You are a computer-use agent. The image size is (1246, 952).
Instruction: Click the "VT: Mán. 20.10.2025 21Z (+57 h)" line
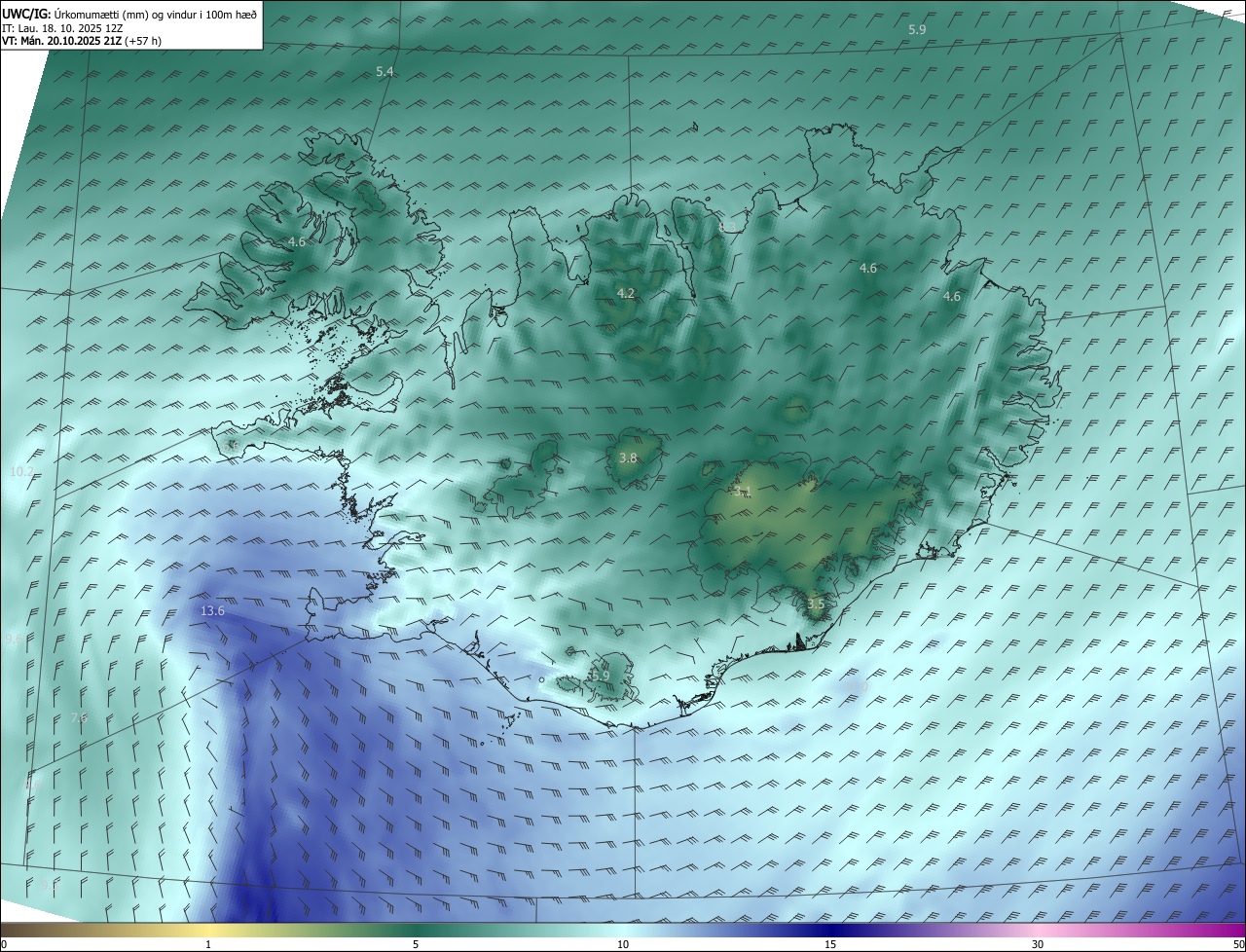point(82,41)
